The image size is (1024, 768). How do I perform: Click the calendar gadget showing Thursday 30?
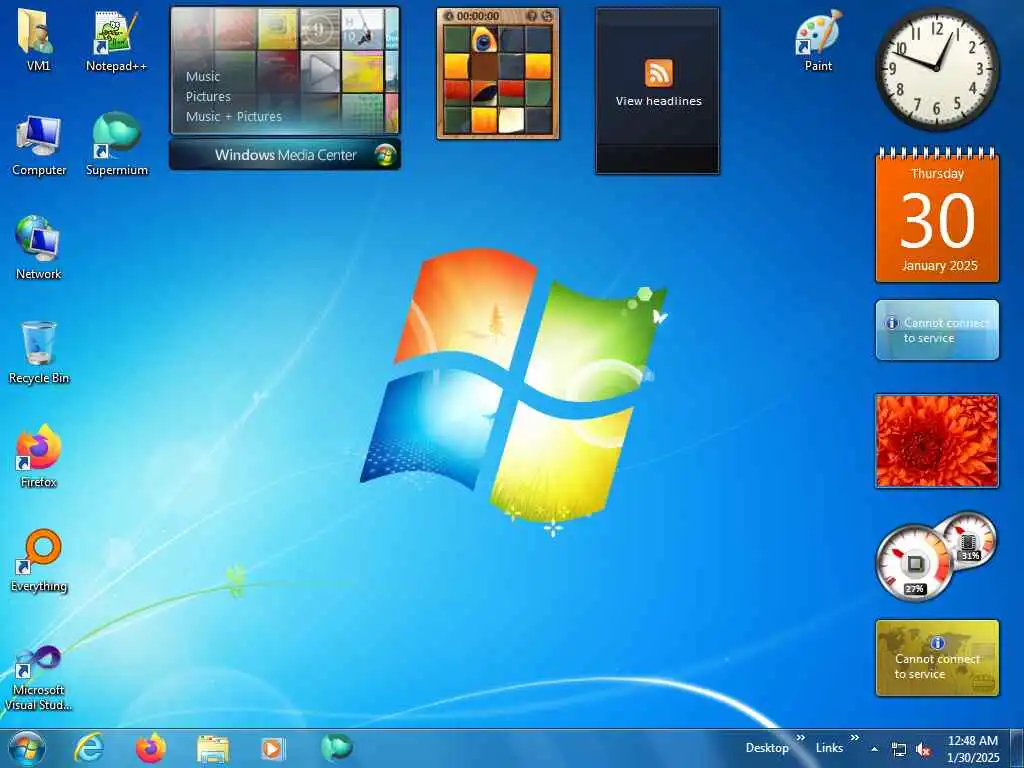tap(937, 216)
